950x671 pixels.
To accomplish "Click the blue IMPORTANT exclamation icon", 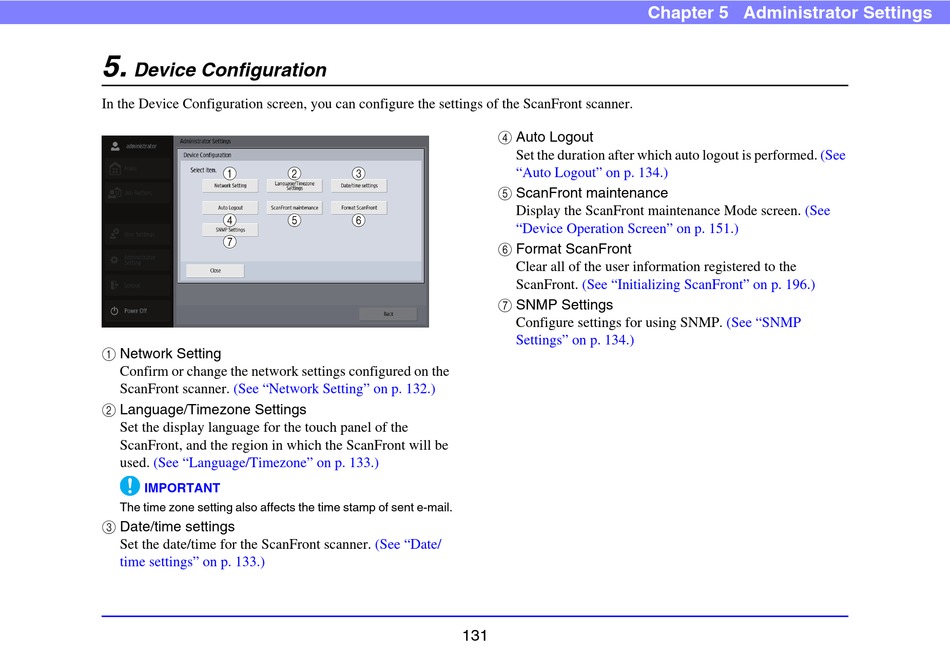I will point(130,487).
